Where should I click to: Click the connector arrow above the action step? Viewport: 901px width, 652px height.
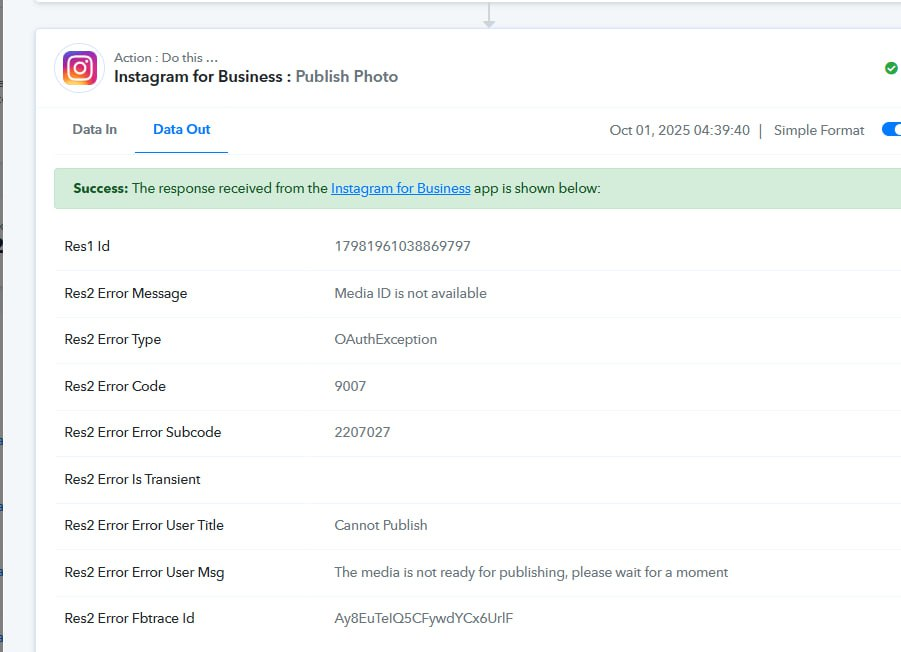(488, 16)
